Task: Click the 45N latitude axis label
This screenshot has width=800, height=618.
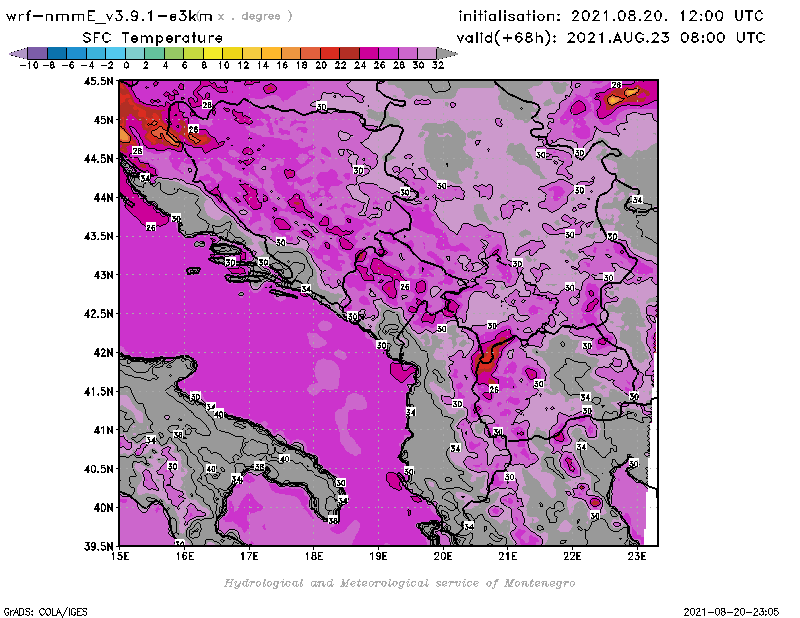Action: [x=103, y=120]
